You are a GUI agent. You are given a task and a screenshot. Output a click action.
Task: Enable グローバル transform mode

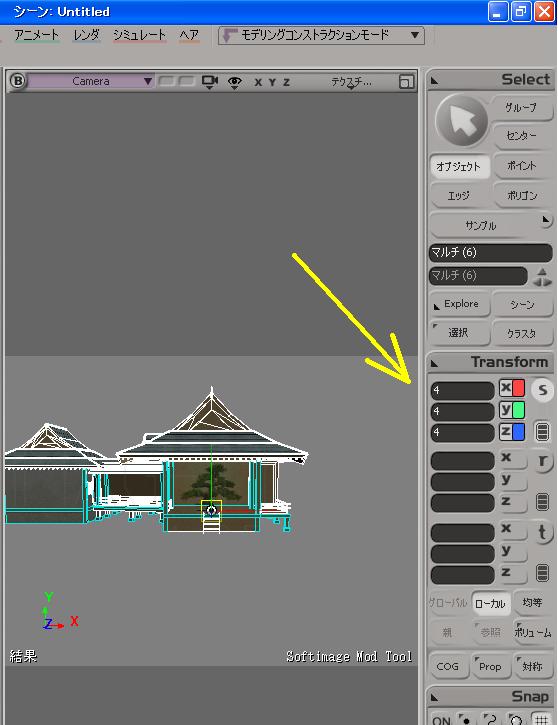click(x=448, y=603)
